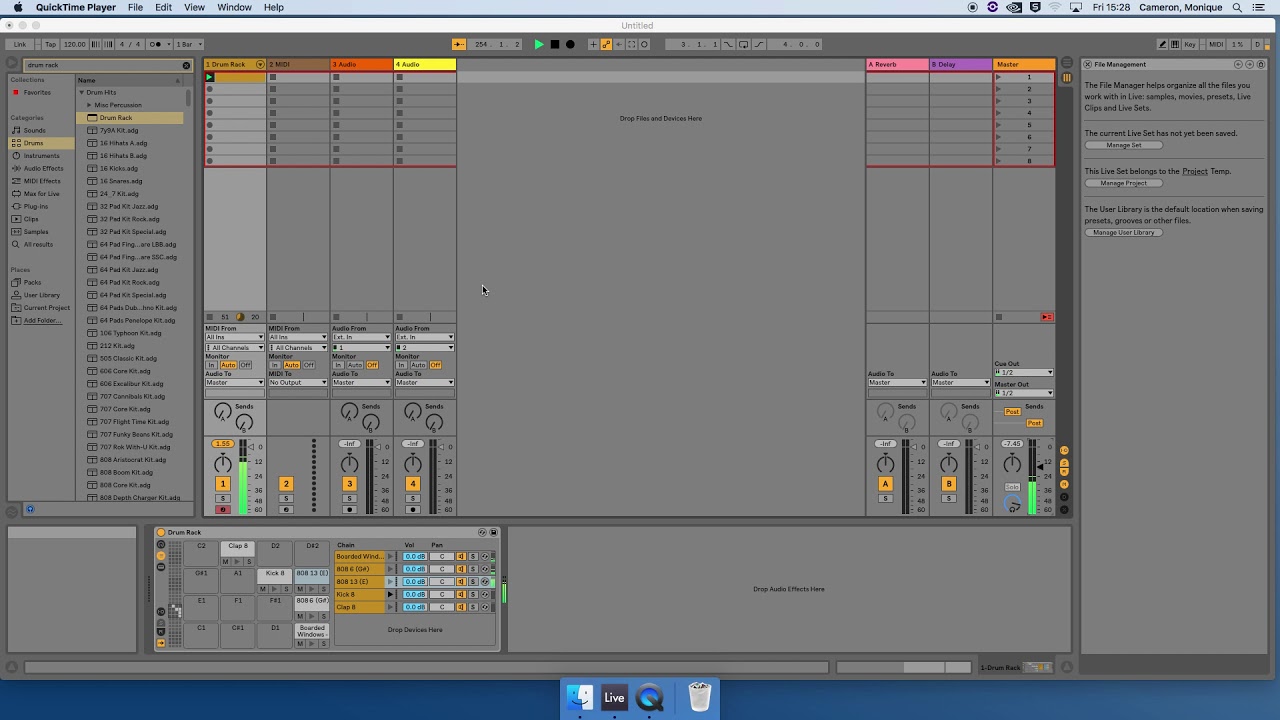Preview the Kick 8 chain
Screen dimensions: 1280x720
pyautogui.click(x=391, y=594)
